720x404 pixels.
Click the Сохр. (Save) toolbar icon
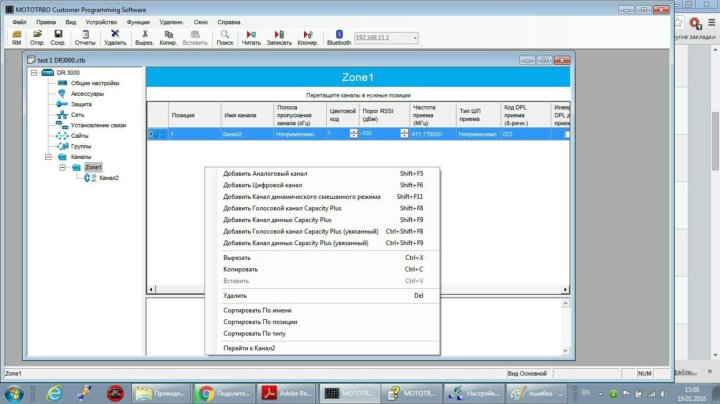click(x=58, y=37)
